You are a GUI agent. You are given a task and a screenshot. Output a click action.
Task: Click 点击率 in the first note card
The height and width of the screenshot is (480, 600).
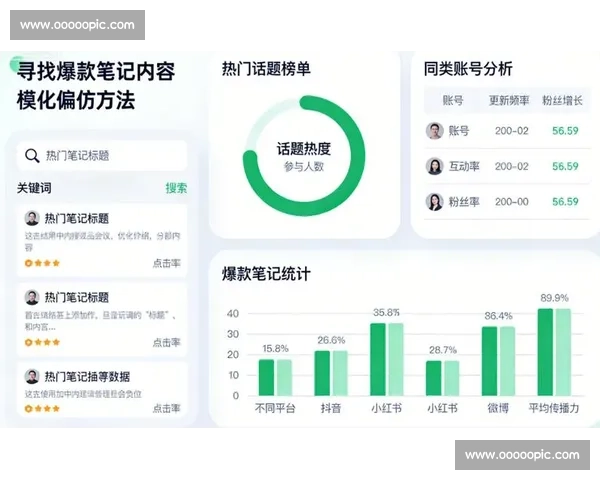[x=166, y=263]
